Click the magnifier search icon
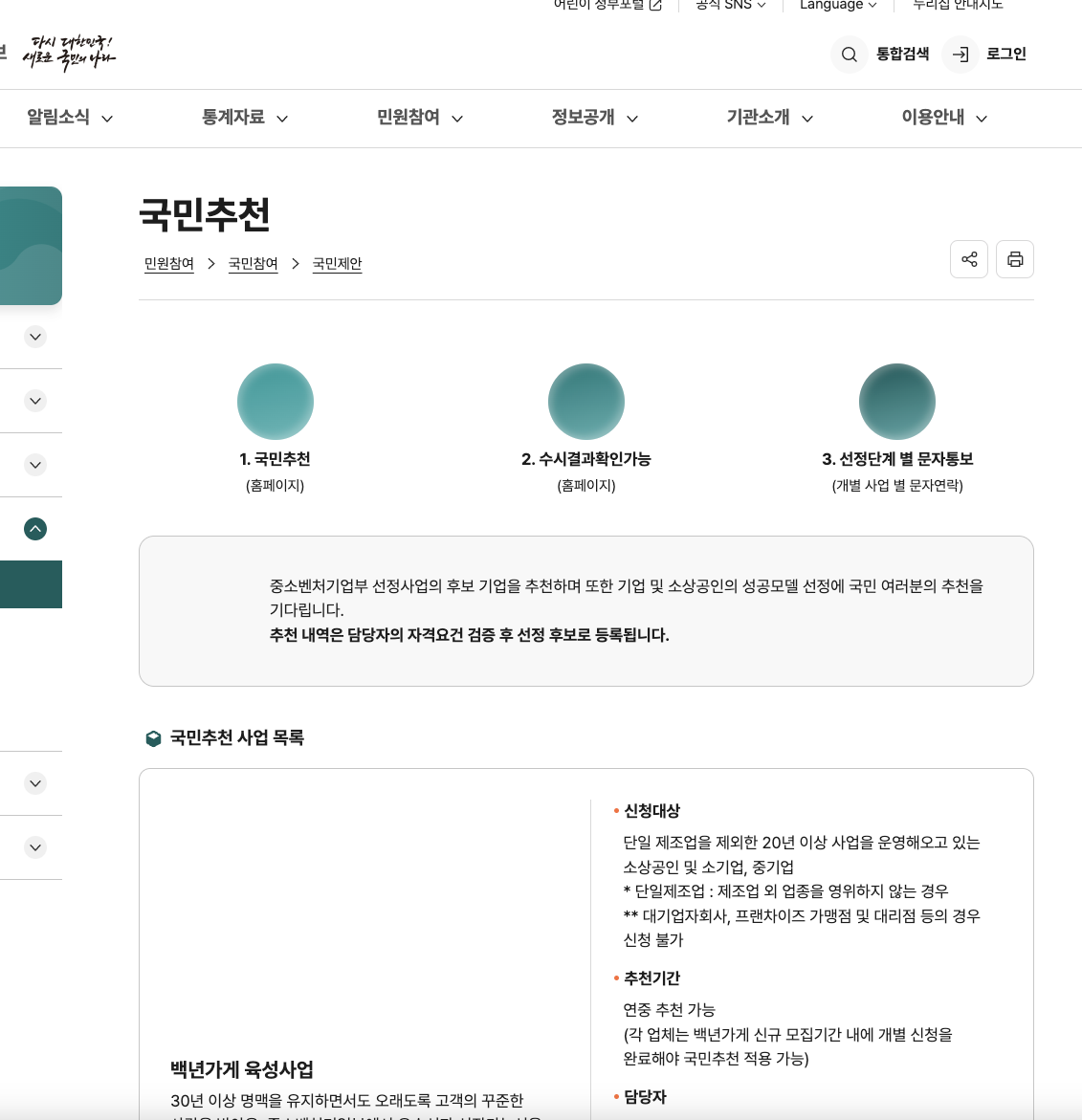 (849, 55)
